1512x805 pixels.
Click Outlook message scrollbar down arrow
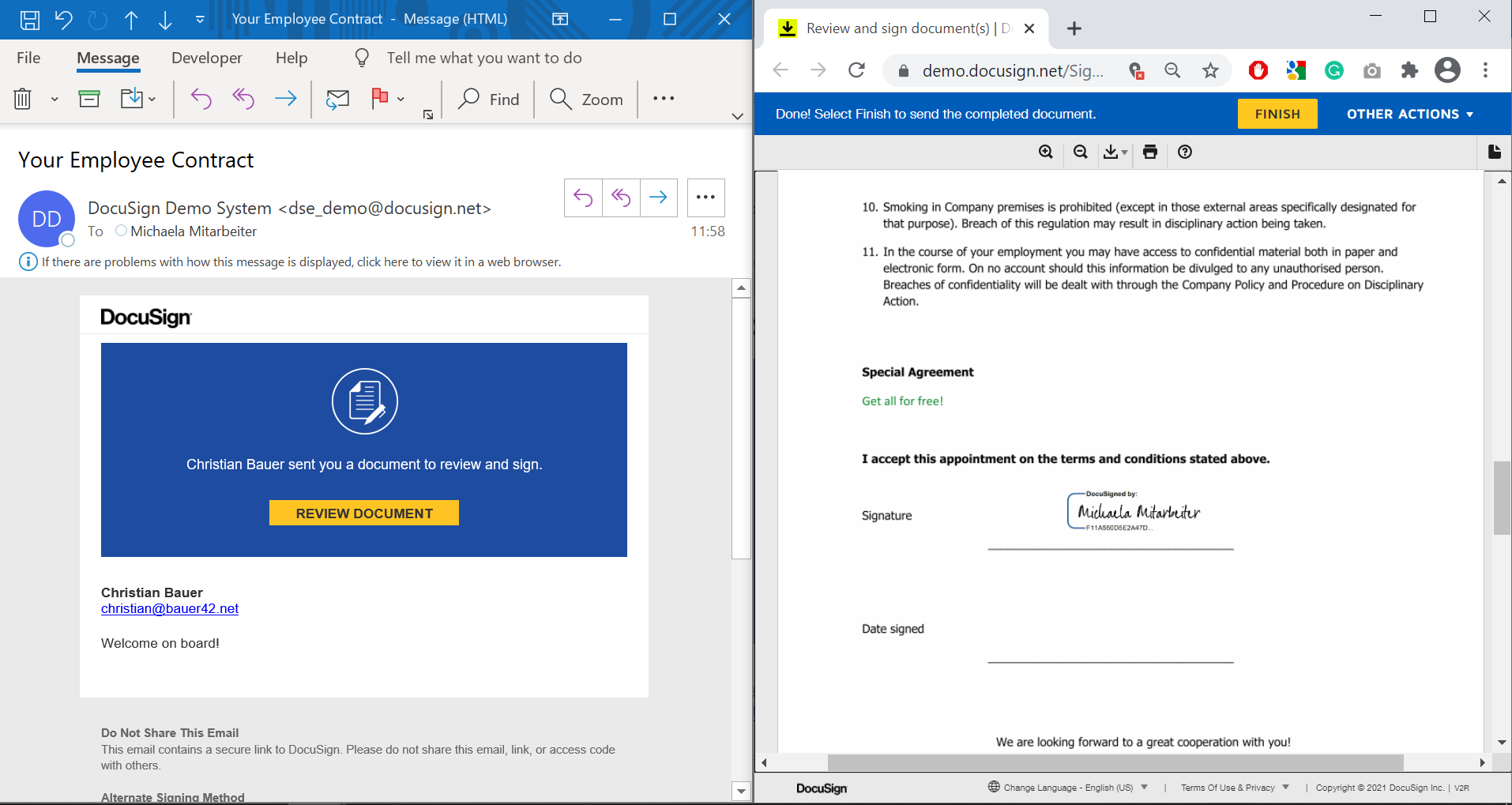tap(741, 791)
